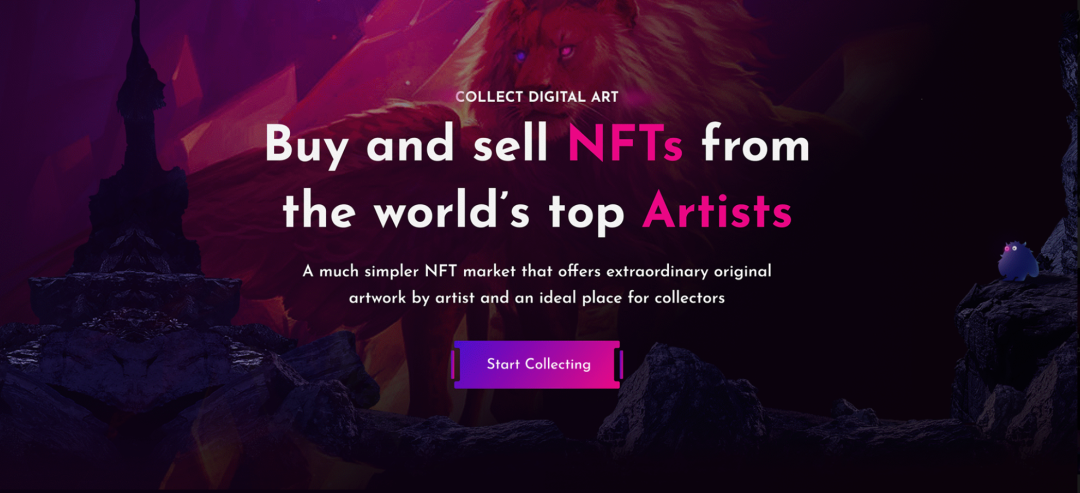Click the red crystal shard beside the tower
Image resolution: width=1080 pixels, height=493 pixels.
(187, 77)
